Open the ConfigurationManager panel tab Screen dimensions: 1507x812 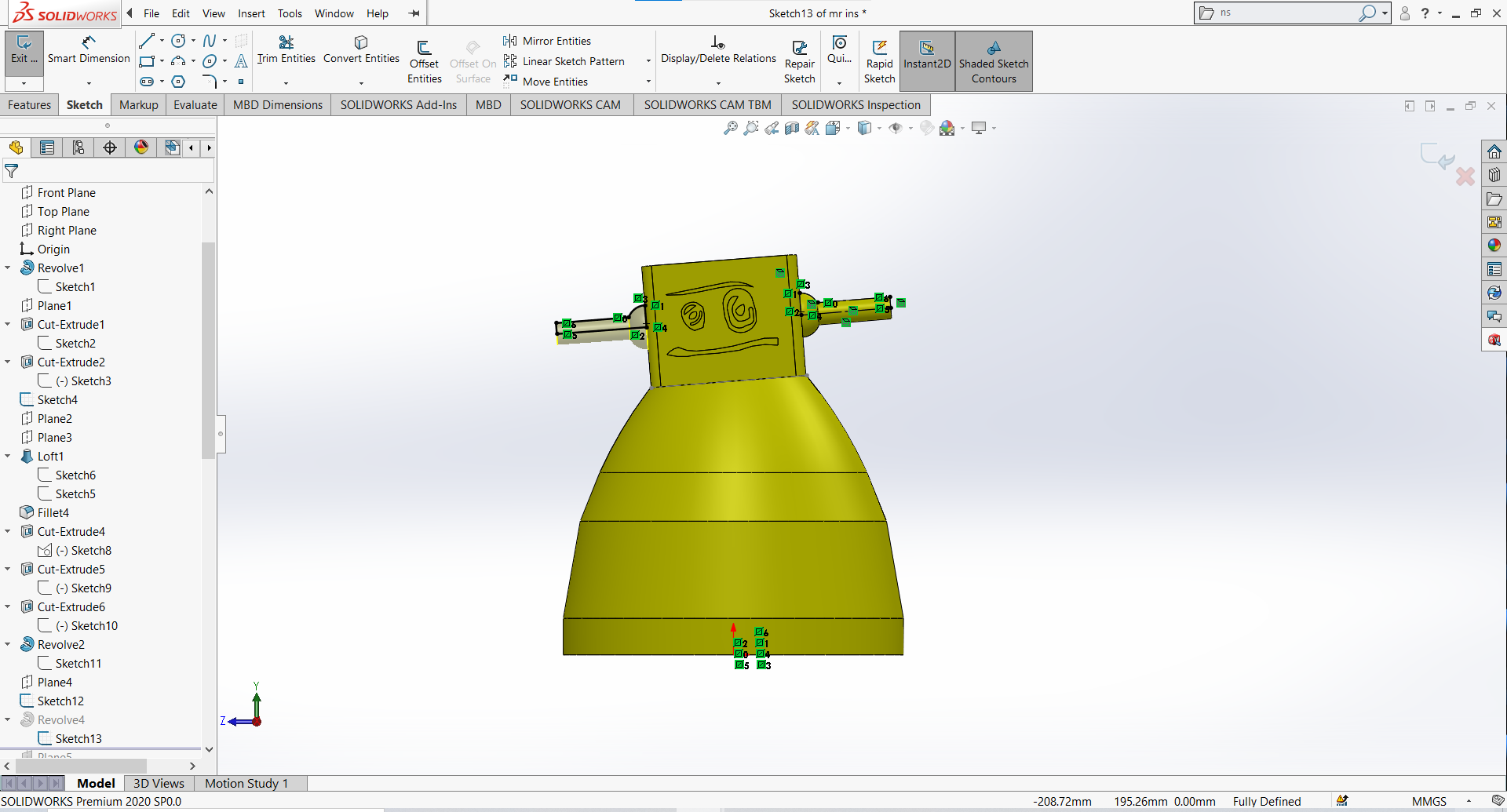(x=78, y=147)
